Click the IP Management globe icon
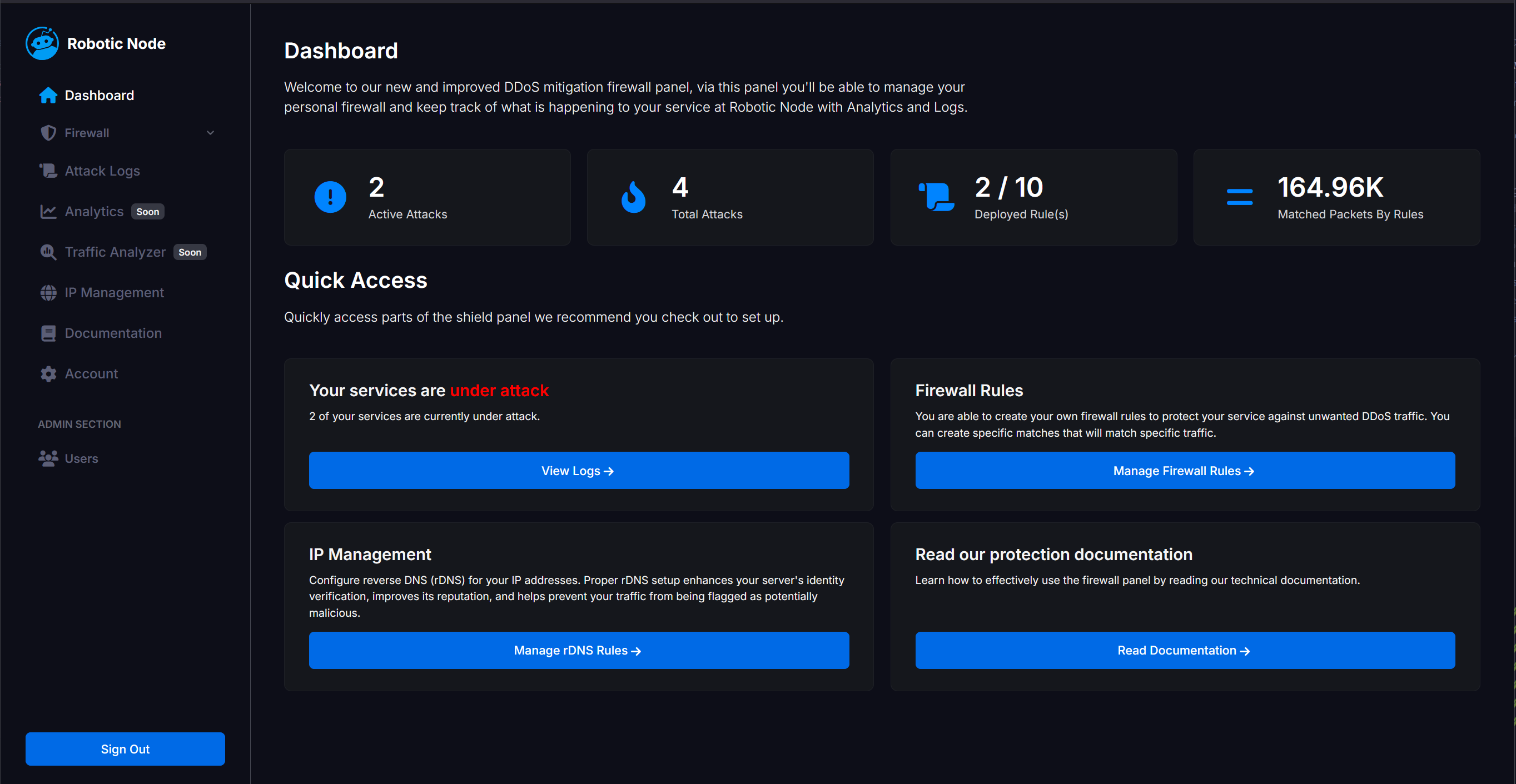This screenshot has height=784, width=1516. tap(48, 292)
